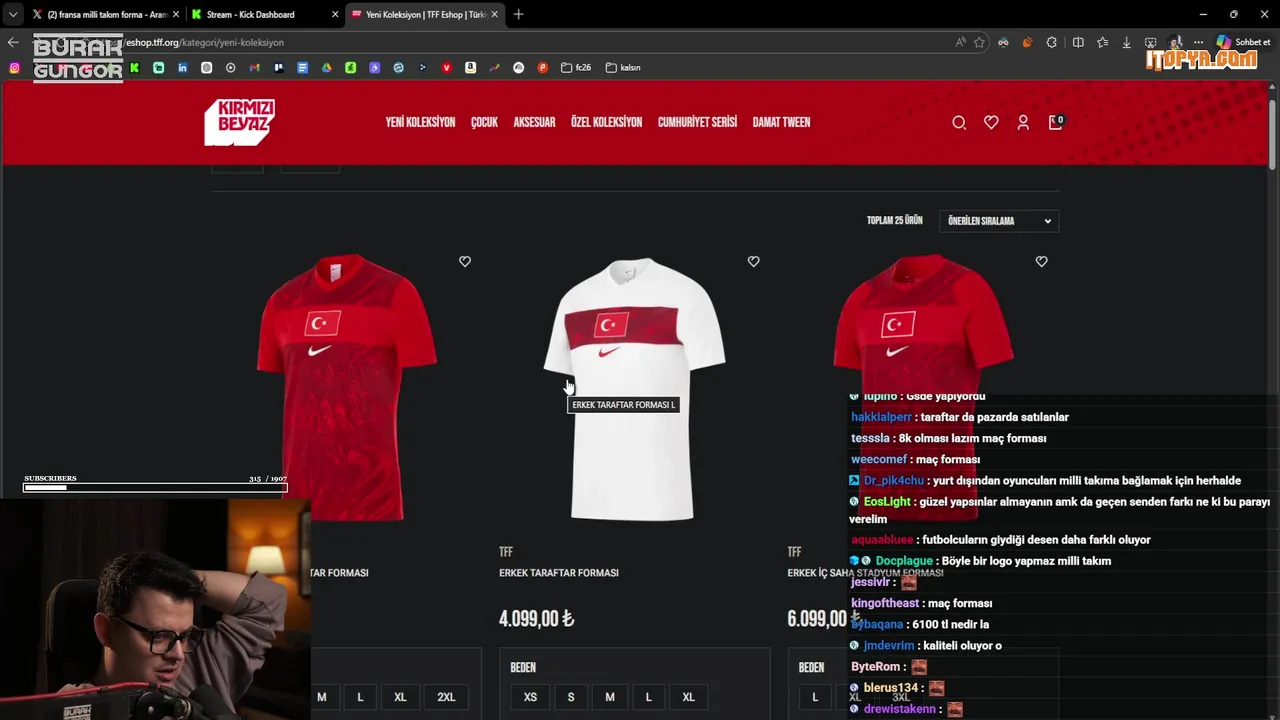
Task: Open the Amazon bookmark icon
Action: tap(471, 68)
